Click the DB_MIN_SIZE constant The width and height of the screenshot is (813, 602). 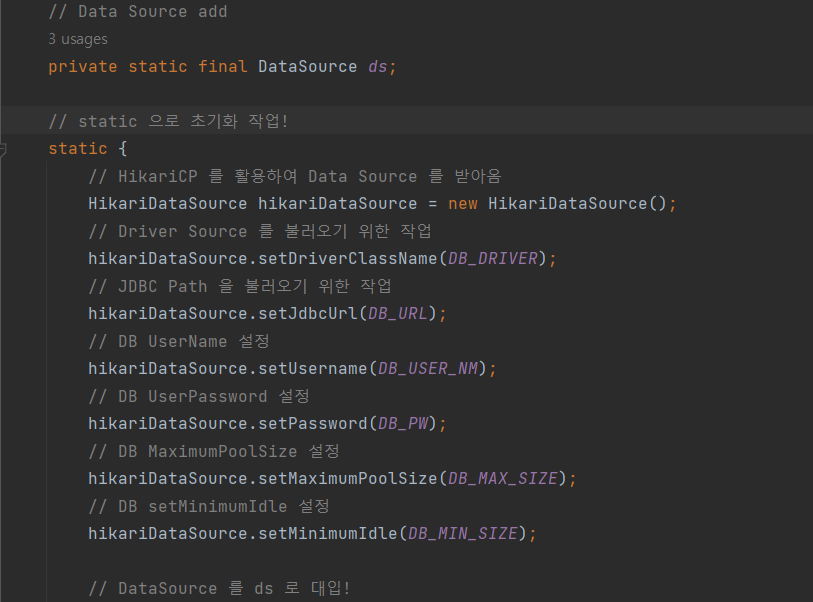click(x=463, y=534)
